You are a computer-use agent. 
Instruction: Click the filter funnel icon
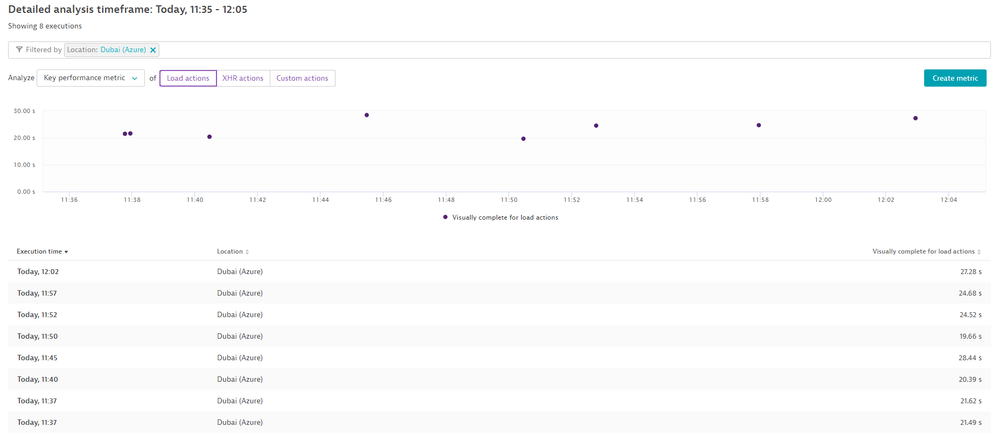pos(19,50)
